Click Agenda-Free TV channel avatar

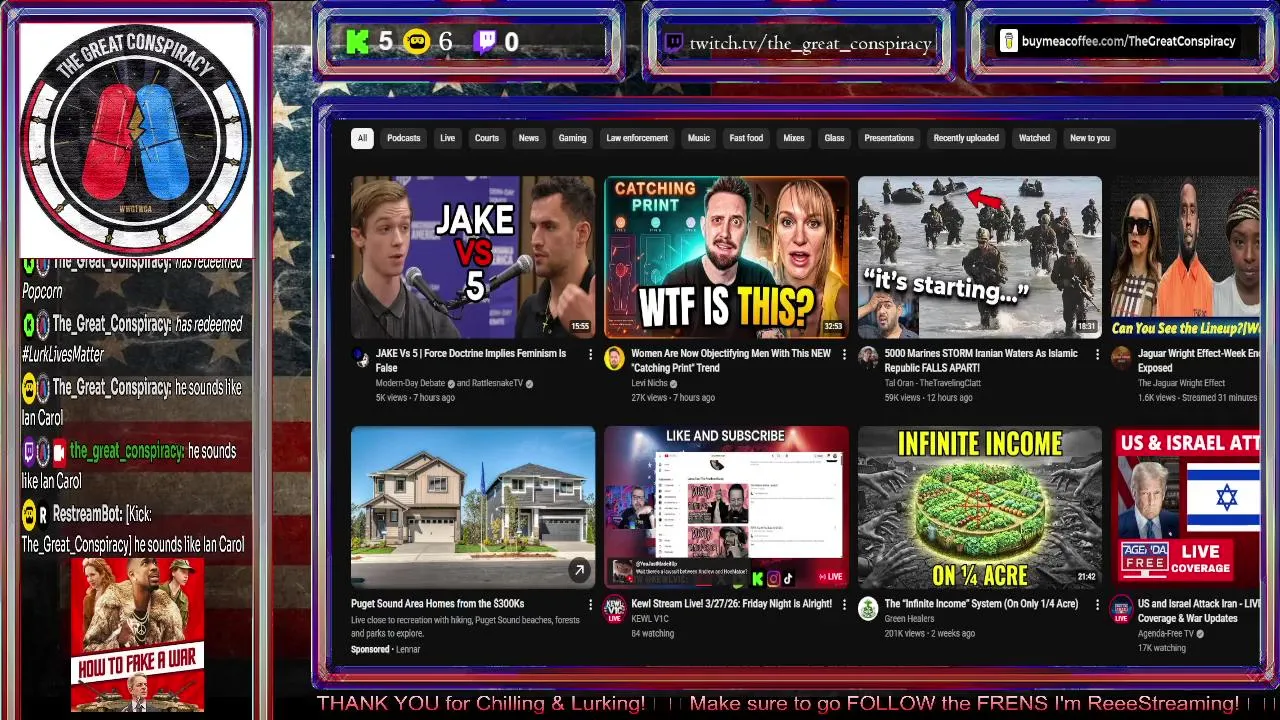(1121, 609)
